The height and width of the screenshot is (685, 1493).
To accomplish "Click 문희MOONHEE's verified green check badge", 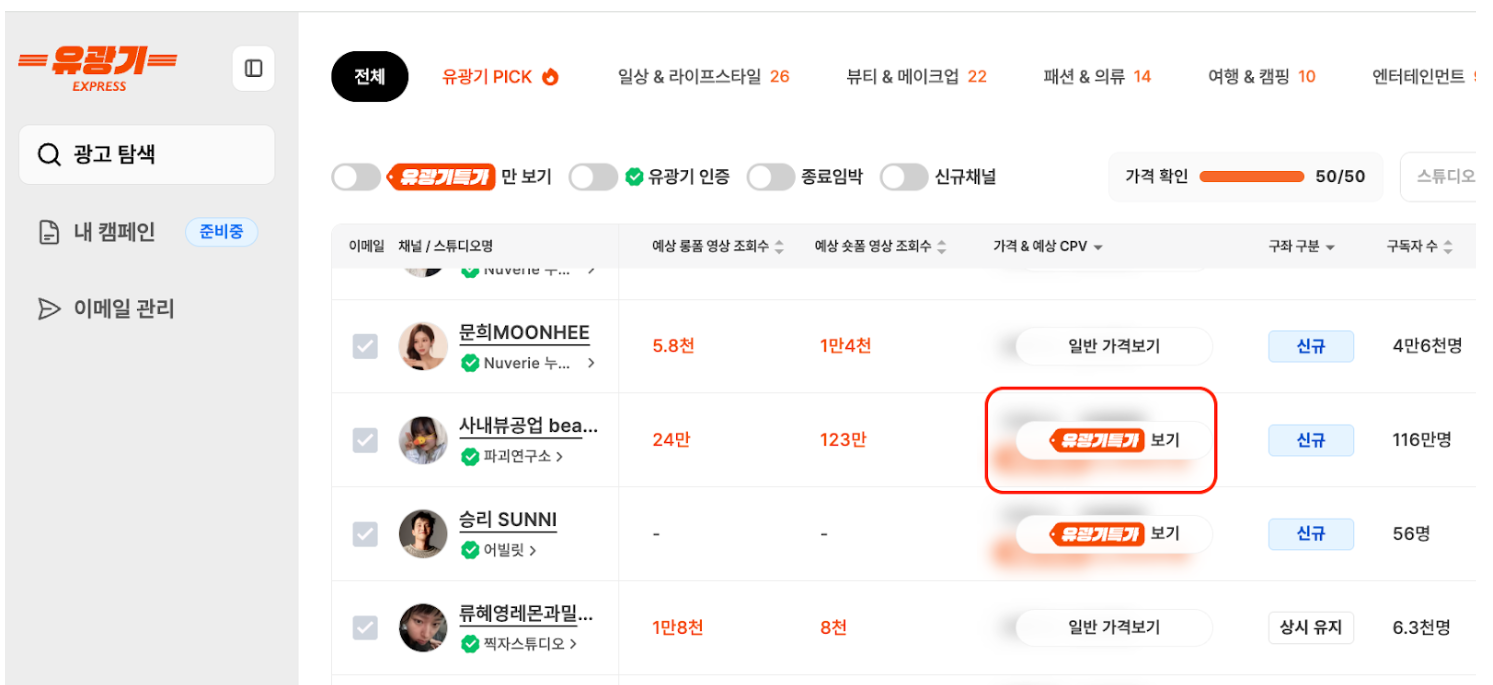I will [x=470, y=363].
